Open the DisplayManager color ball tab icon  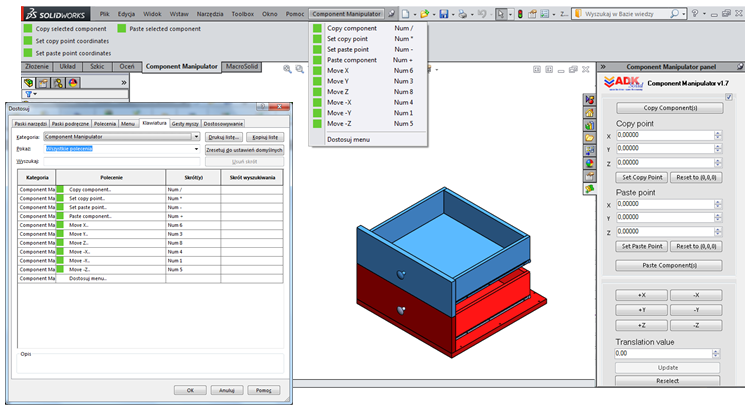tap(73, 83)
